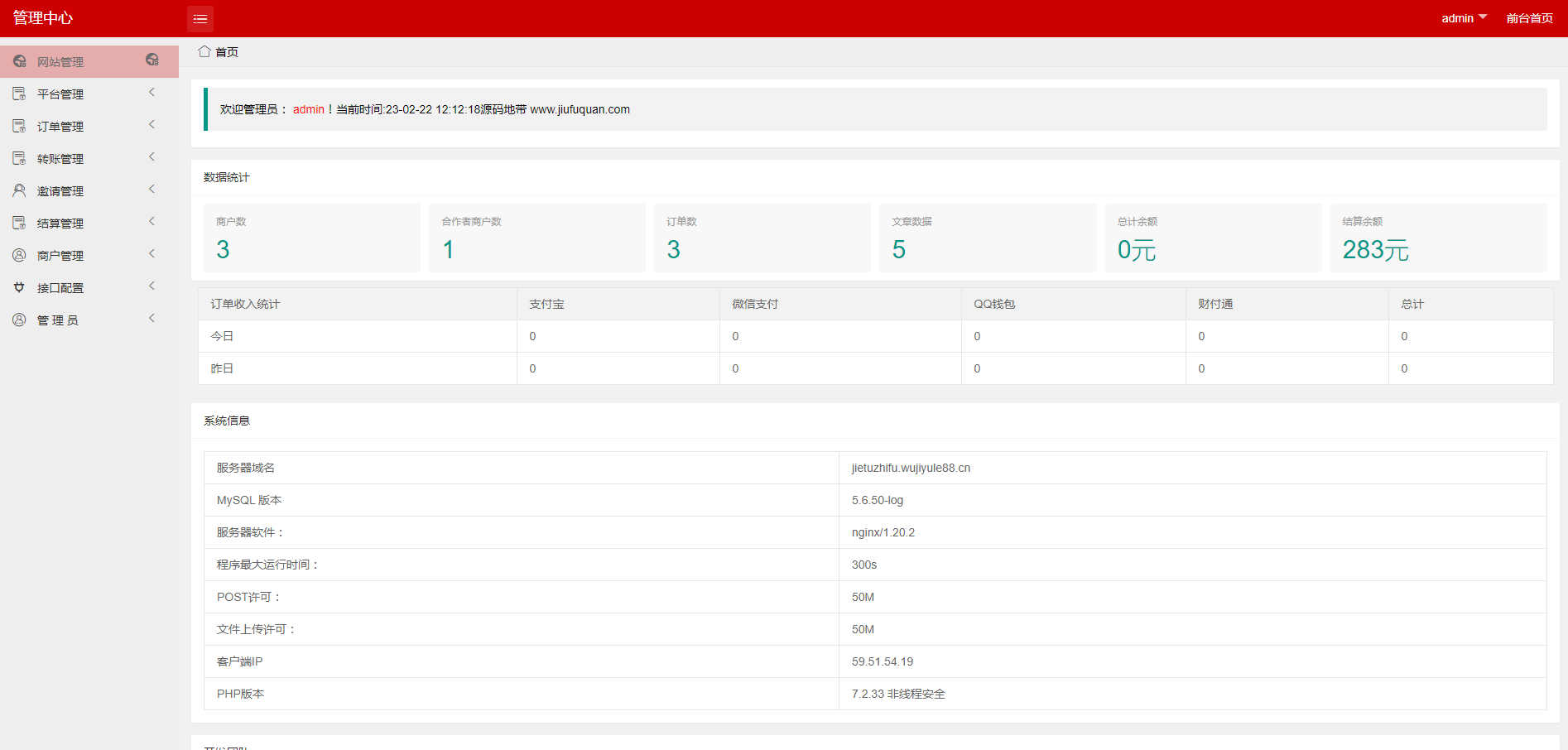Open the admin user dropdown
This screenshot has width=1568, height=750.
tap(1464, 18)
